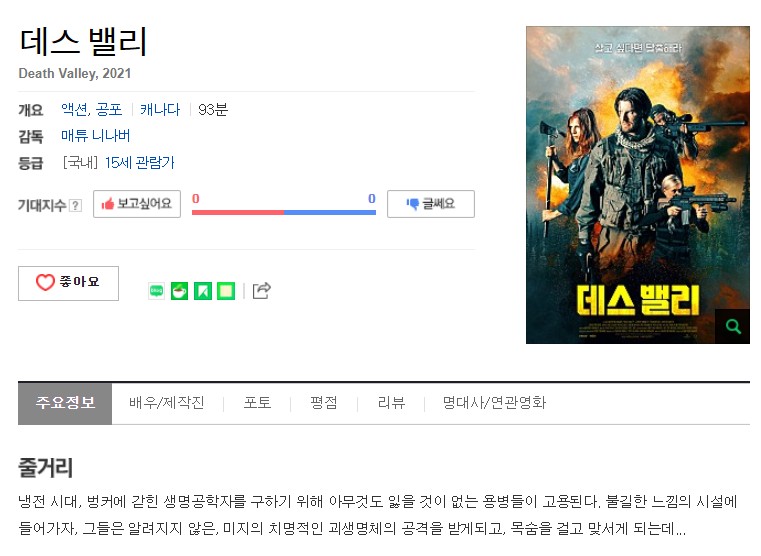Share to Naver Cafe icon

(180, 291)
